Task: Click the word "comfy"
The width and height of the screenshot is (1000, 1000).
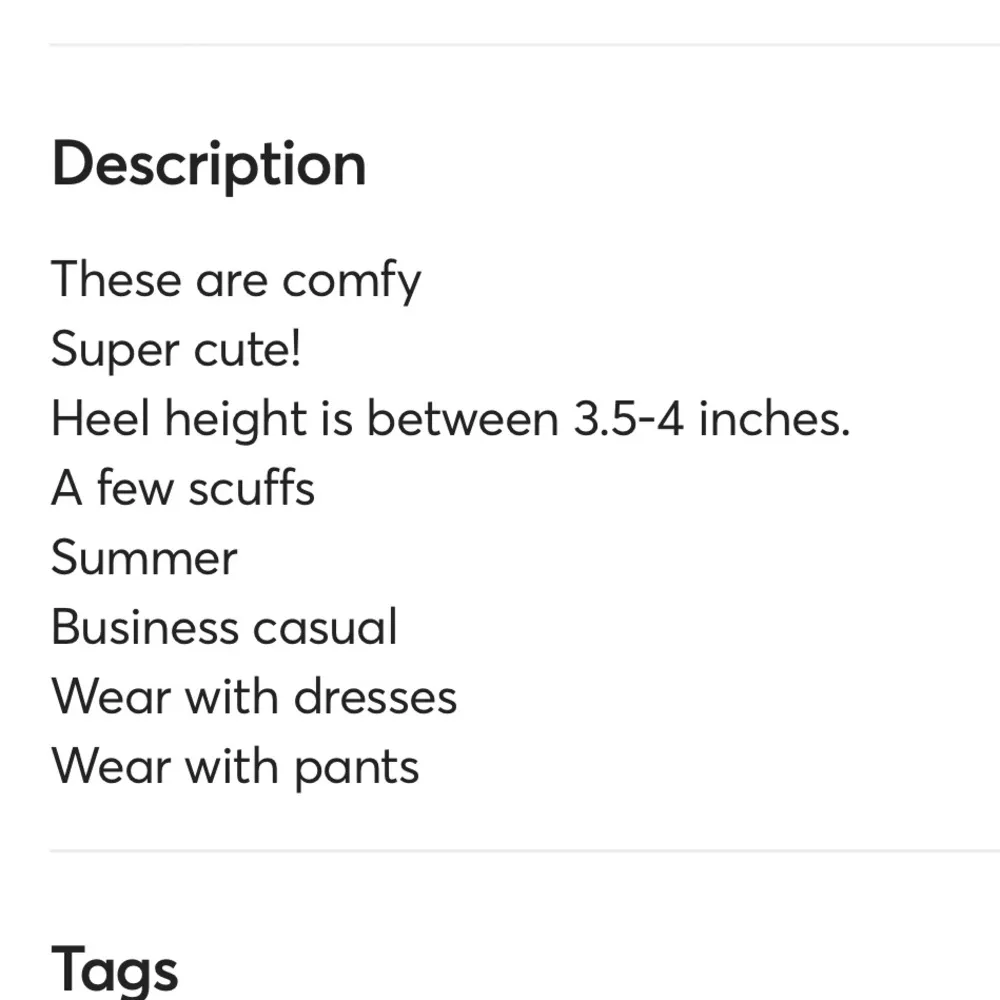Action: pyautogui.click(x=351, y=281)
